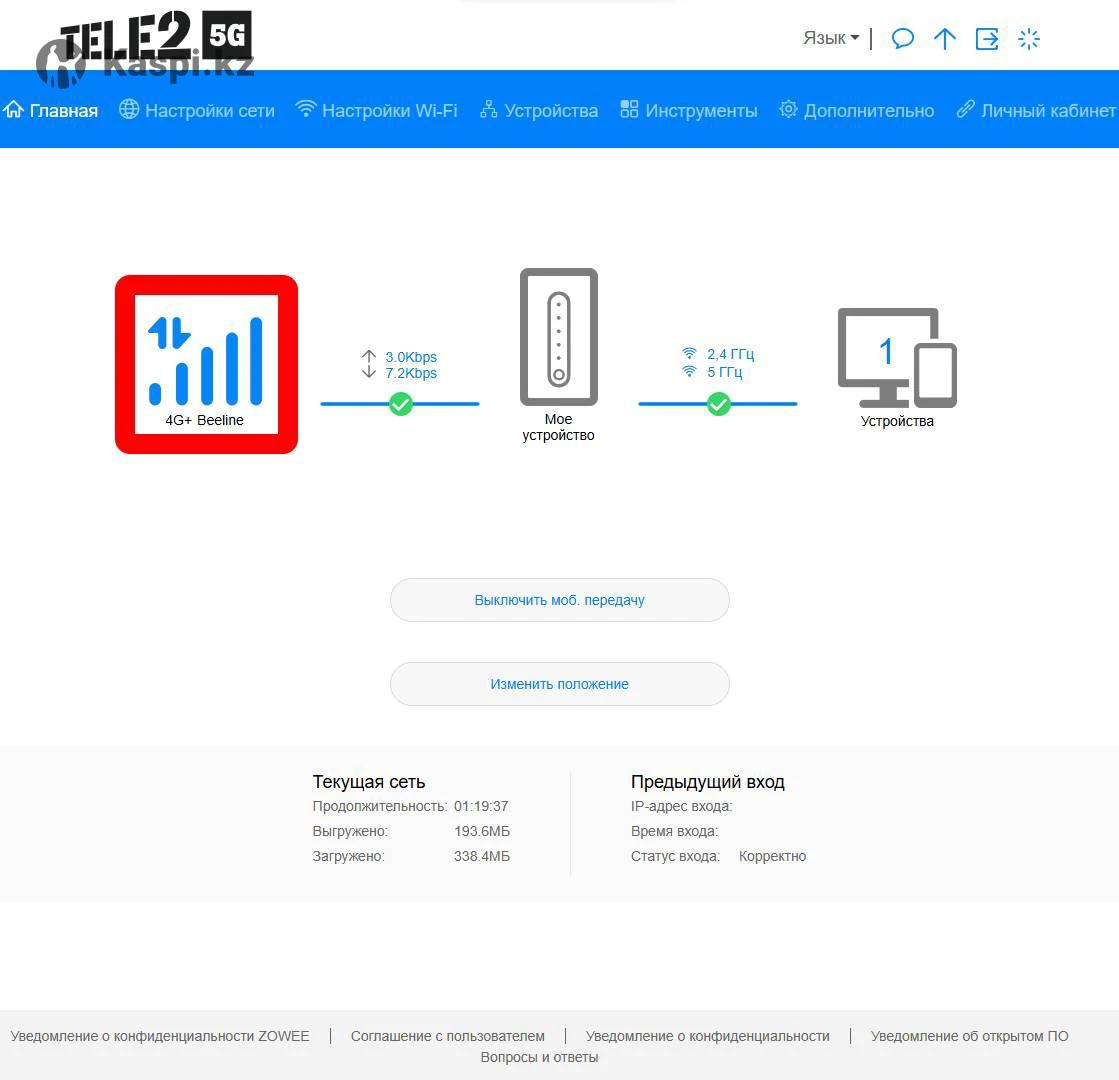
Task: Open the Настройки Wi-Fi tab
Action: 377,110
